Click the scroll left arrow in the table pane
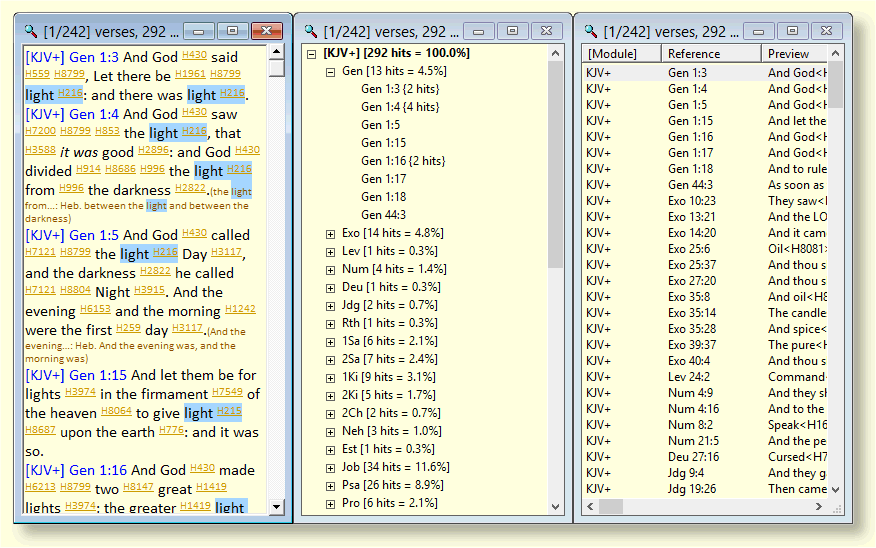The height and width of the screenshot is (548, 876). point(591,507)
